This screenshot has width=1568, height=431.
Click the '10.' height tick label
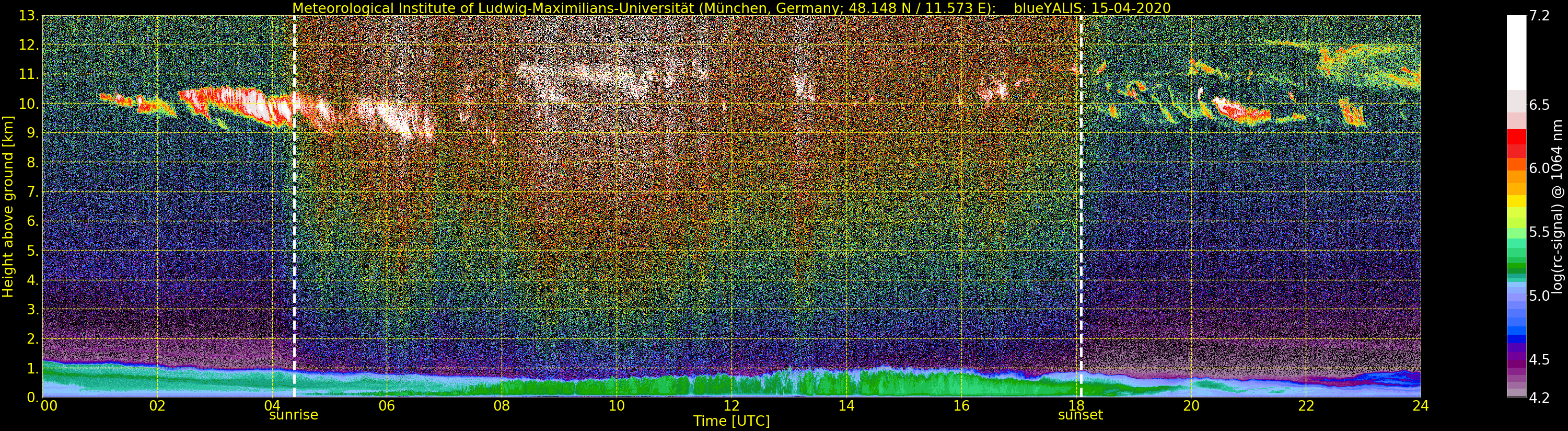point(29,104)
